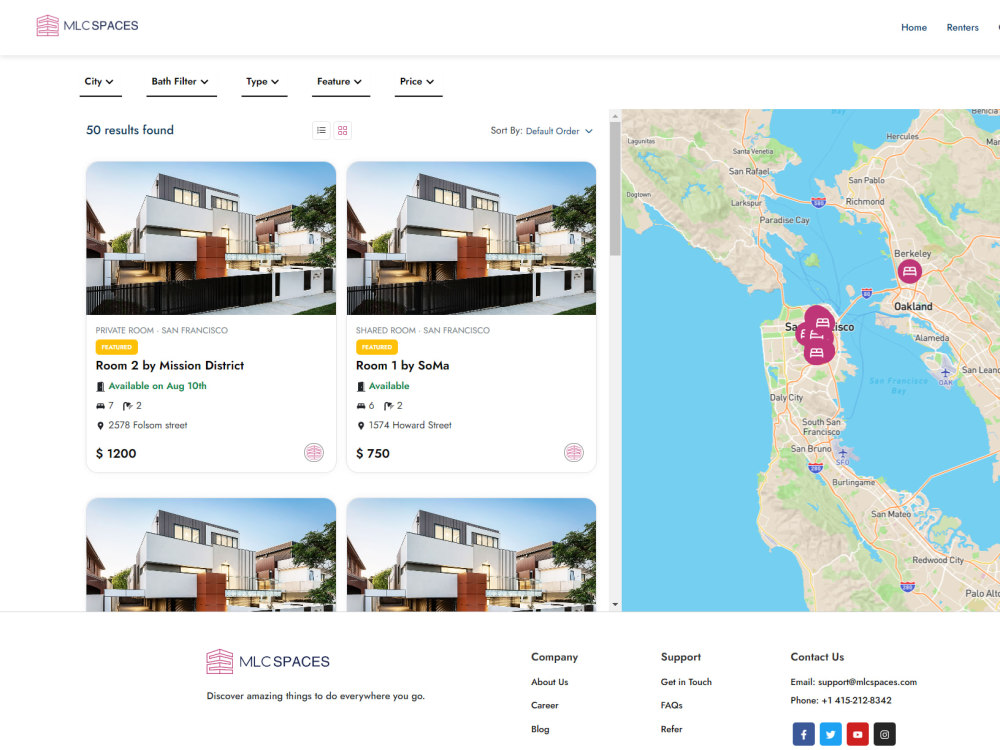This screenshot has width=1000, height=750.
Task: Open Room 1 by SoMa listing
Action: pyautogui.click(x=402, y=365)
